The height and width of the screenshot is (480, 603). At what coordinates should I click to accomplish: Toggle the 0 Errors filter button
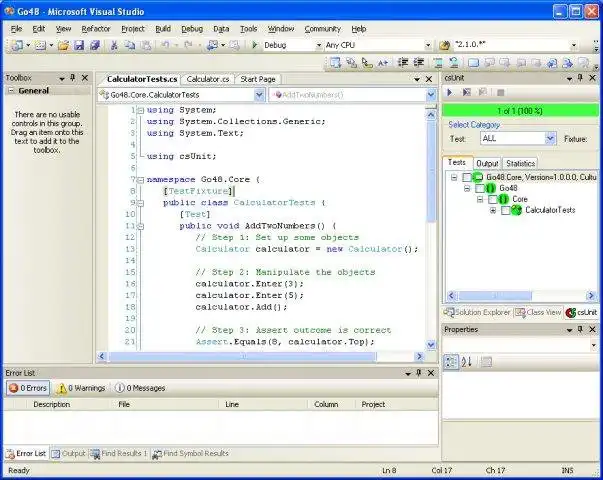pyautogui.click(x=28, y=388)
